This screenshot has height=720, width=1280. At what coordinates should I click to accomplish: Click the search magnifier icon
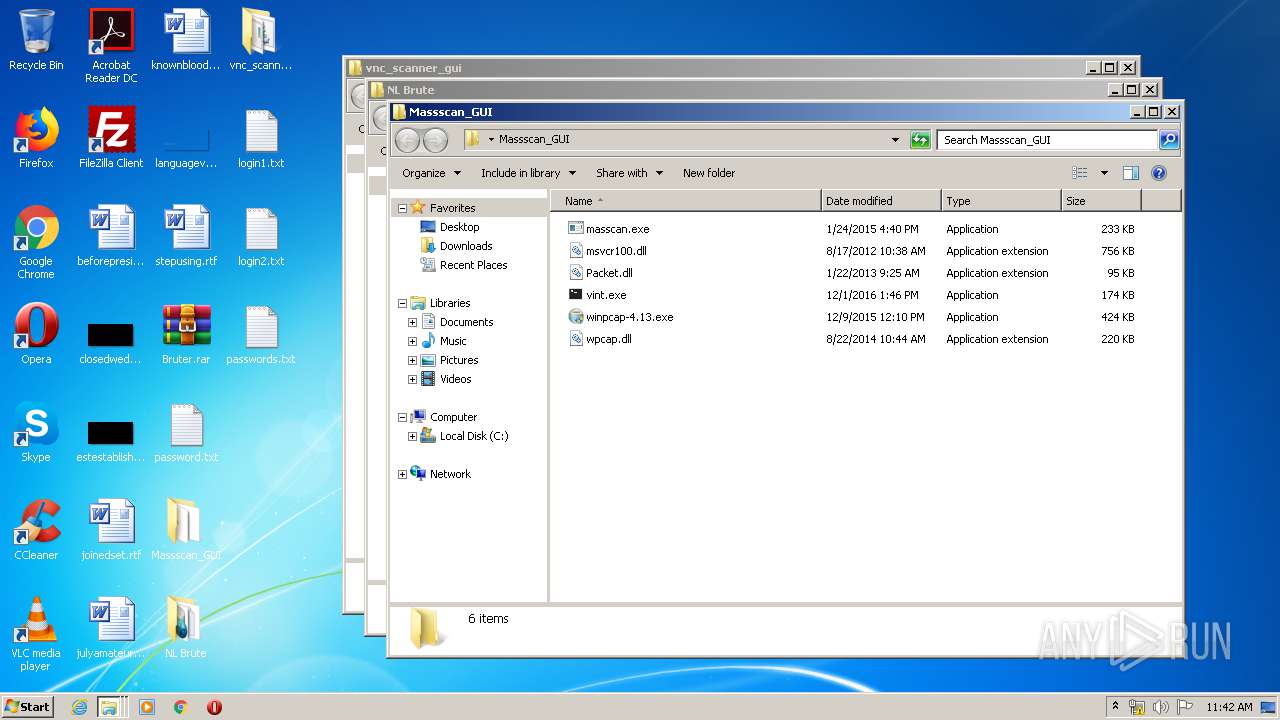click(1168, 140)
